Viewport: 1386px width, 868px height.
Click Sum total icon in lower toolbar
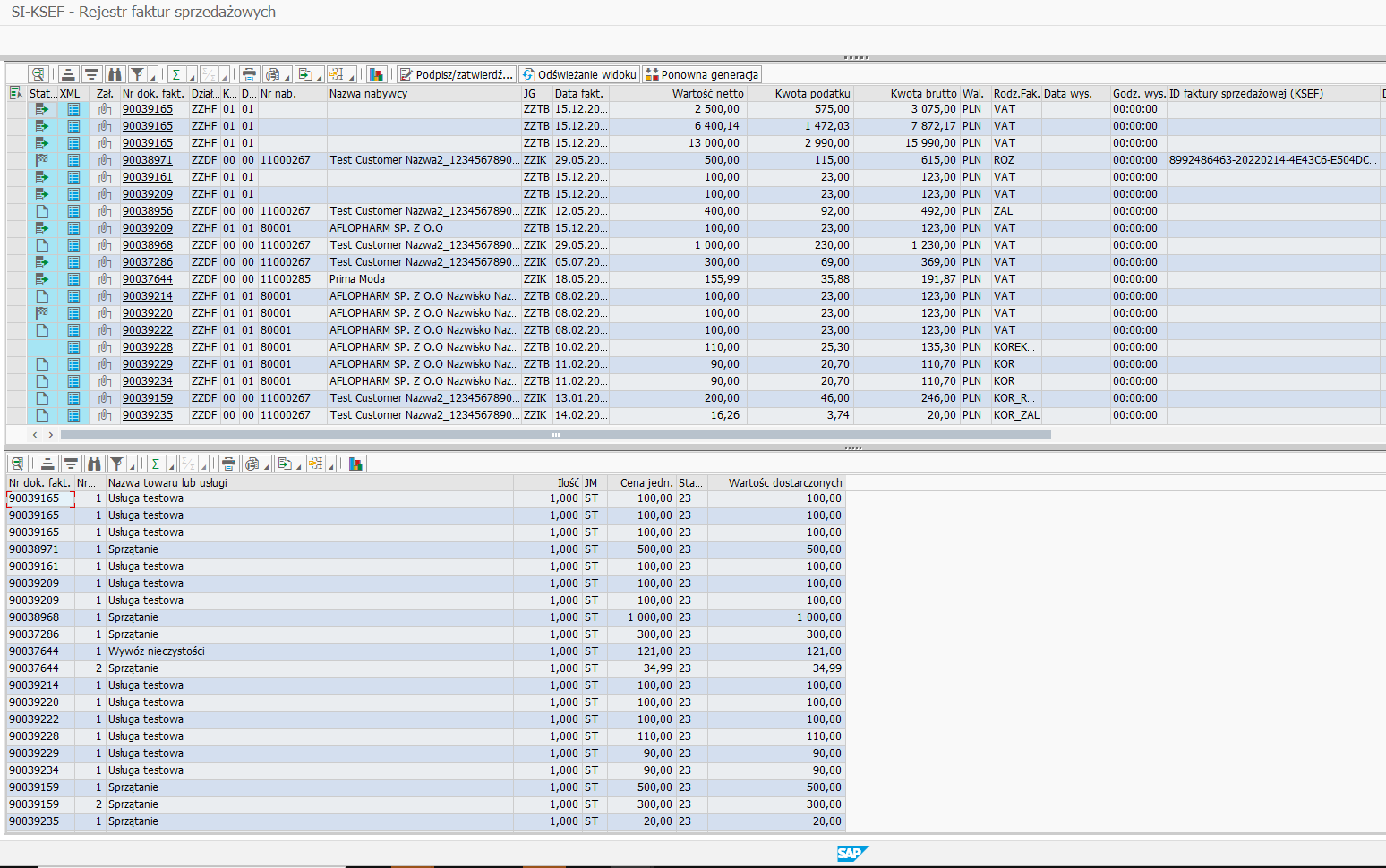(156, 464)
